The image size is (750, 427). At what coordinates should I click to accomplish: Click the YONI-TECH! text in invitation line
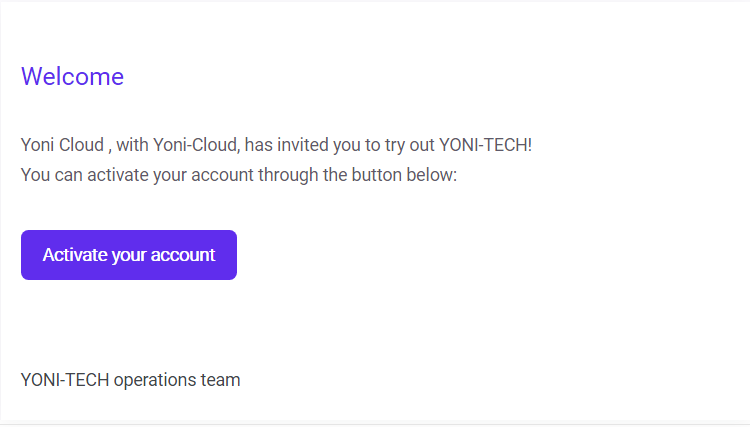pyautogui.click(x=485, y=145)
